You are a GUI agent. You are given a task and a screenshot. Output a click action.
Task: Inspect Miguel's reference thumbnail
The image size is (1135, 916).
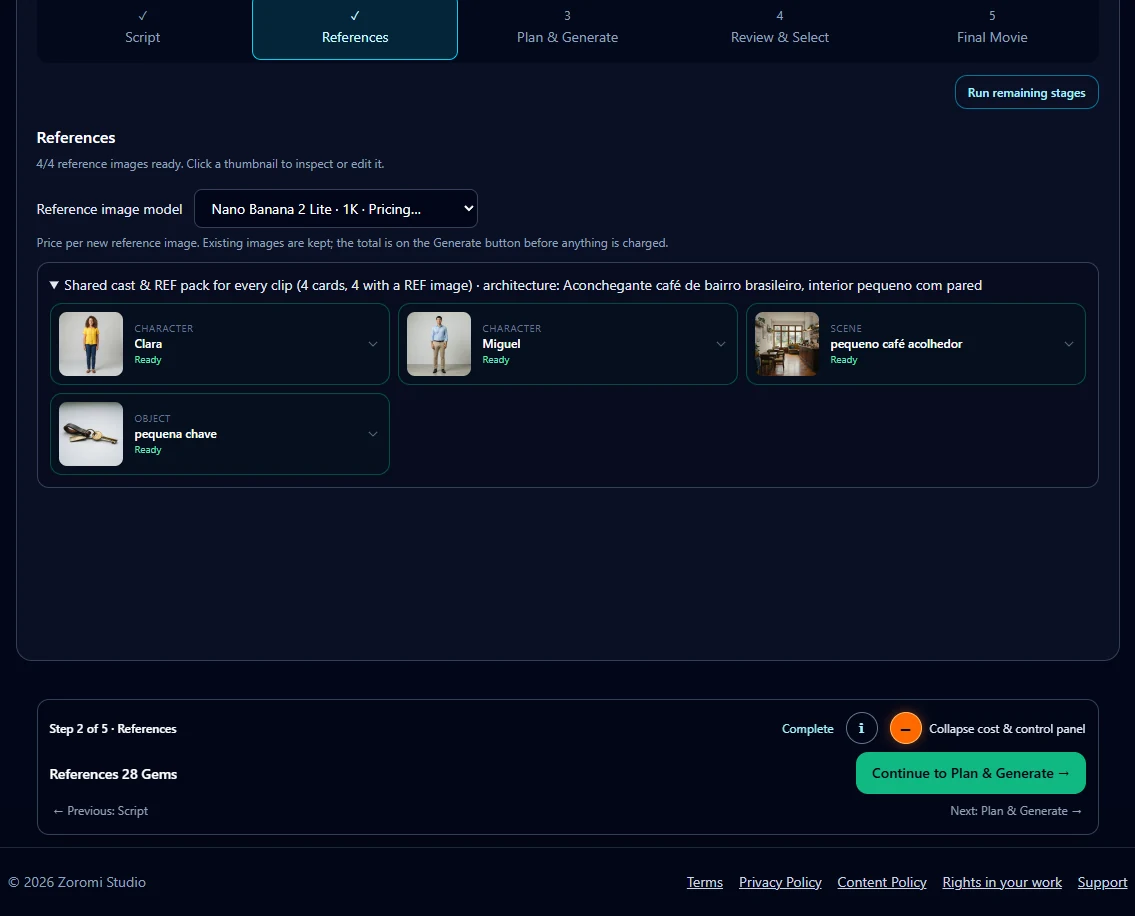(439, 344)
